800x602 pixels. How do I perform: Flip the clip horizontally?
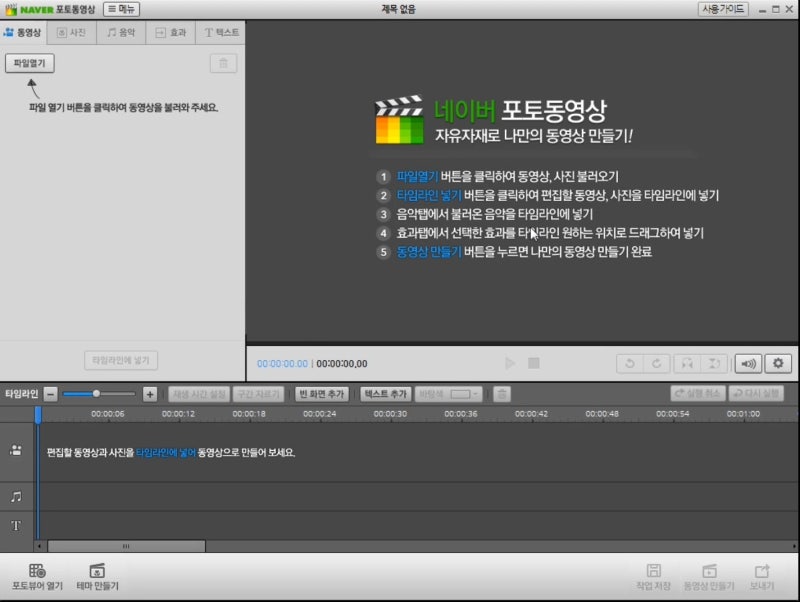click(x=687, y=363)
